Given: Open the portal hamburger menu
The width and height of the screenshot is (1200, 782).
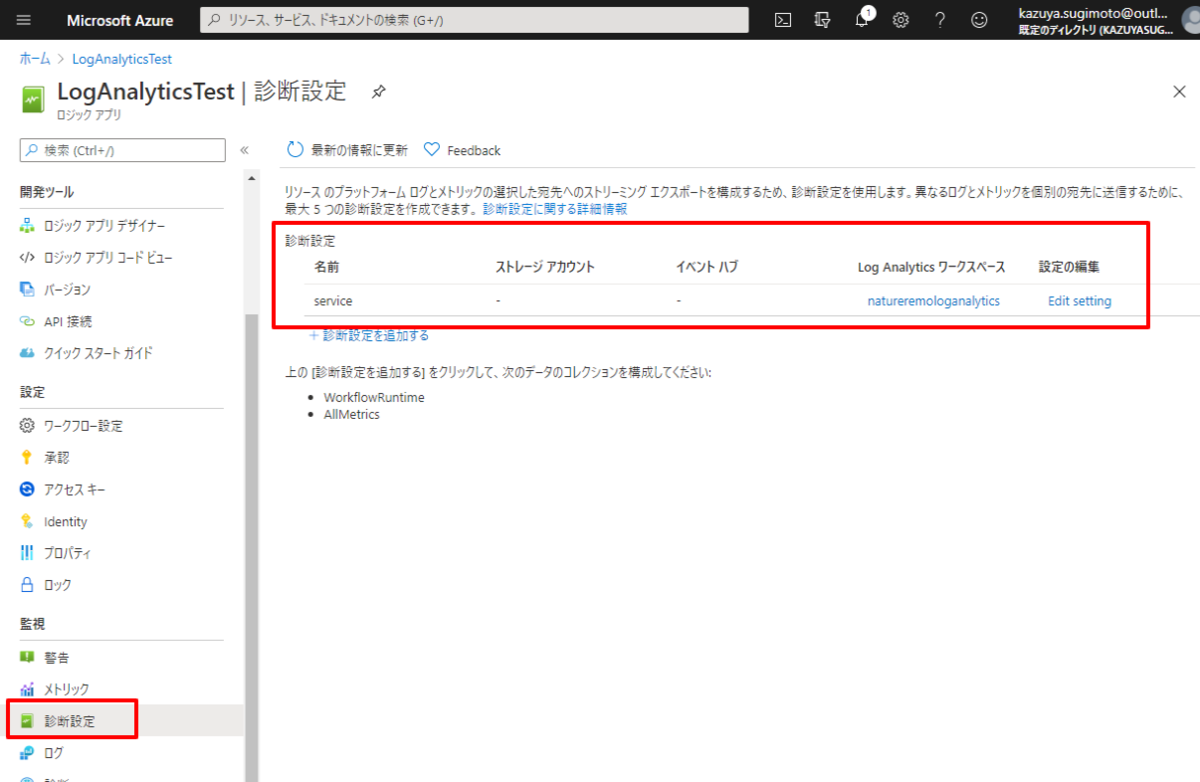Looking at the screenshot, I should [x=25, y=20].
